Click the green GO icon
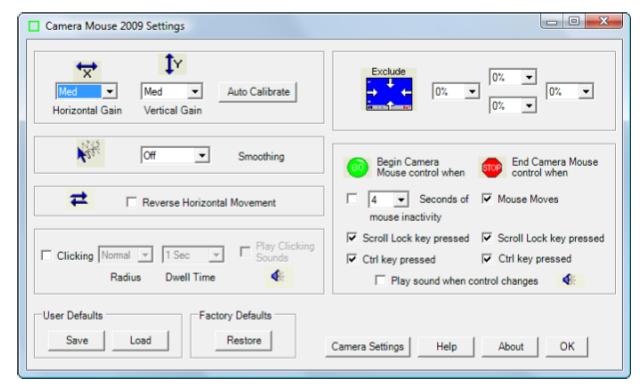 [x=358, y=167]
